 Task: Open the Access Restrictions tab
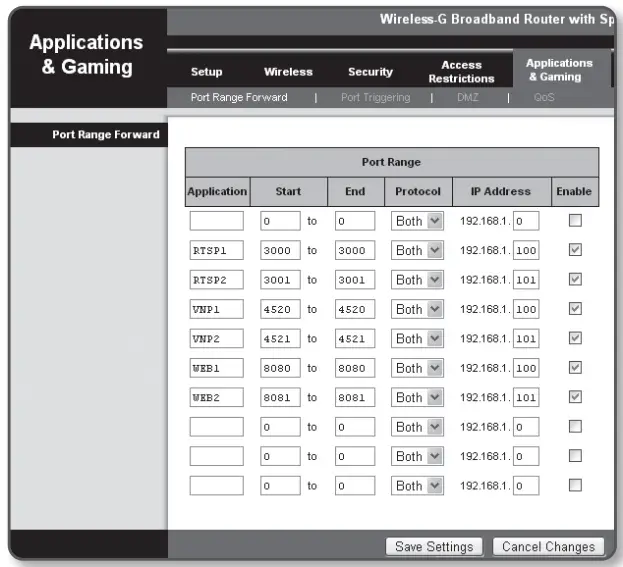pos(461,72)
